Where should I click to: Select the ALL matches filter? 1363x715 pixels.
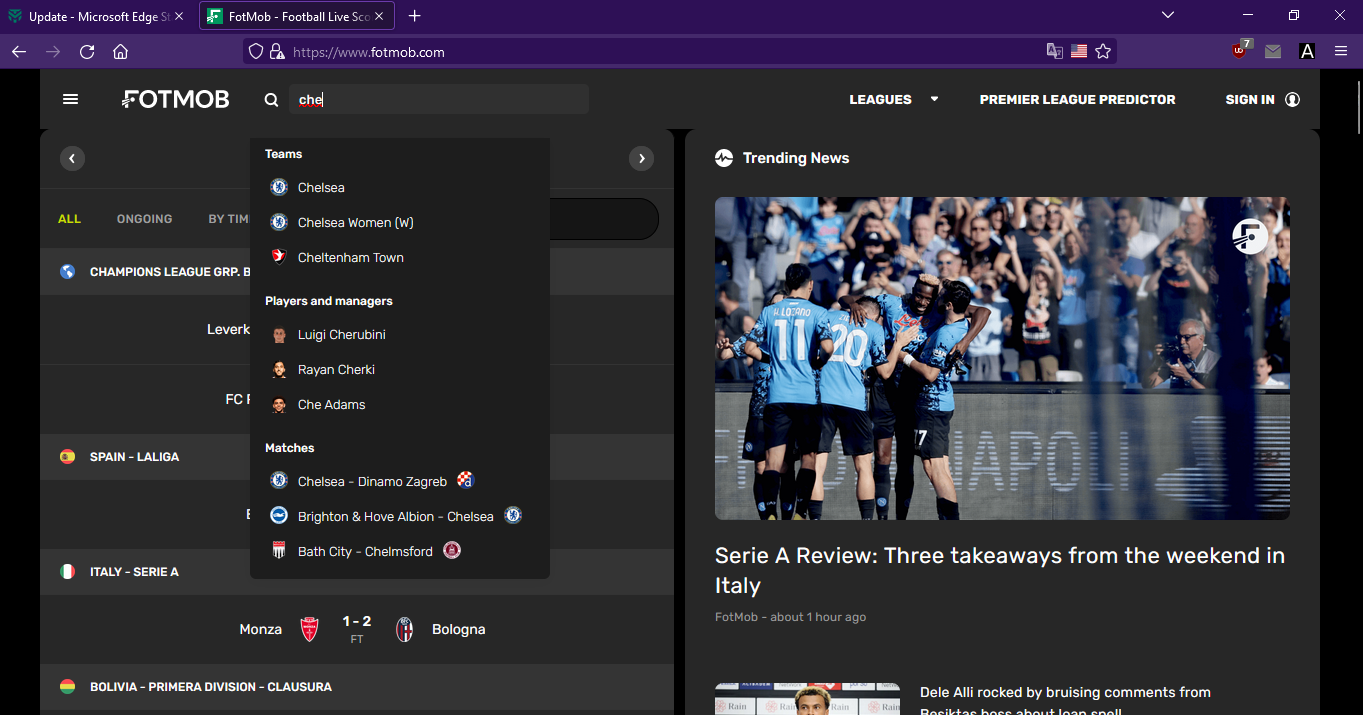pos(69,219)
